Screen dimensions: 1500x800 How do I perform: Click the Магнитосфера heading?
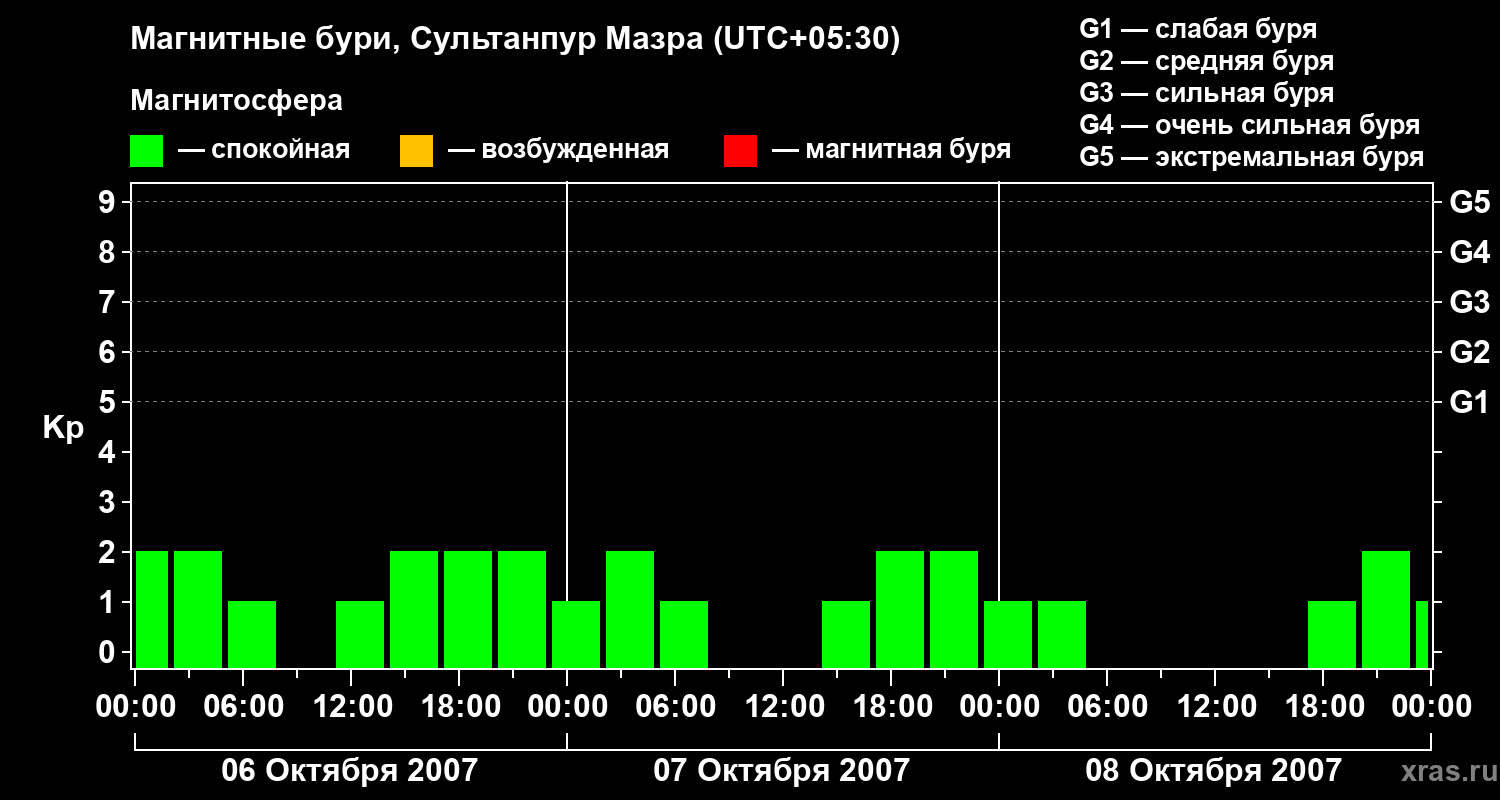[236, 101]
